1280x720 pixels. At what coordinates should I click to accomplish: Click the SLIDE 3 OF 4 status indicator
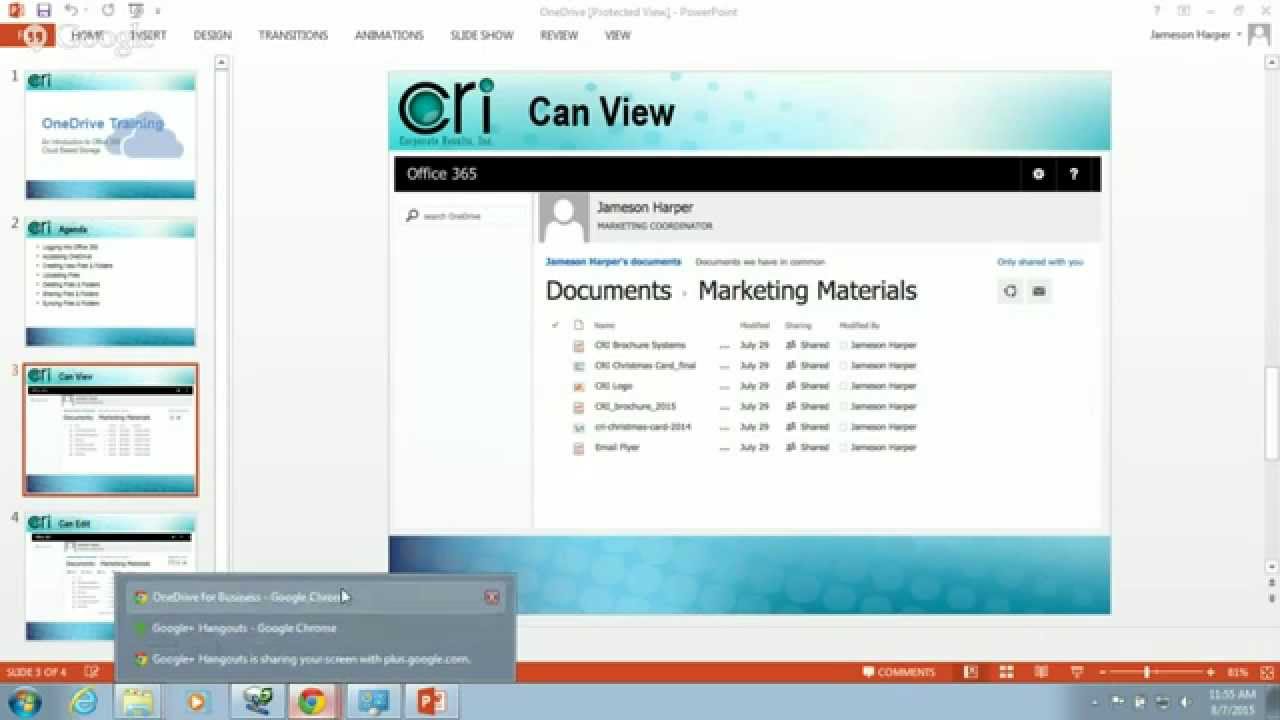pos(36,672)
